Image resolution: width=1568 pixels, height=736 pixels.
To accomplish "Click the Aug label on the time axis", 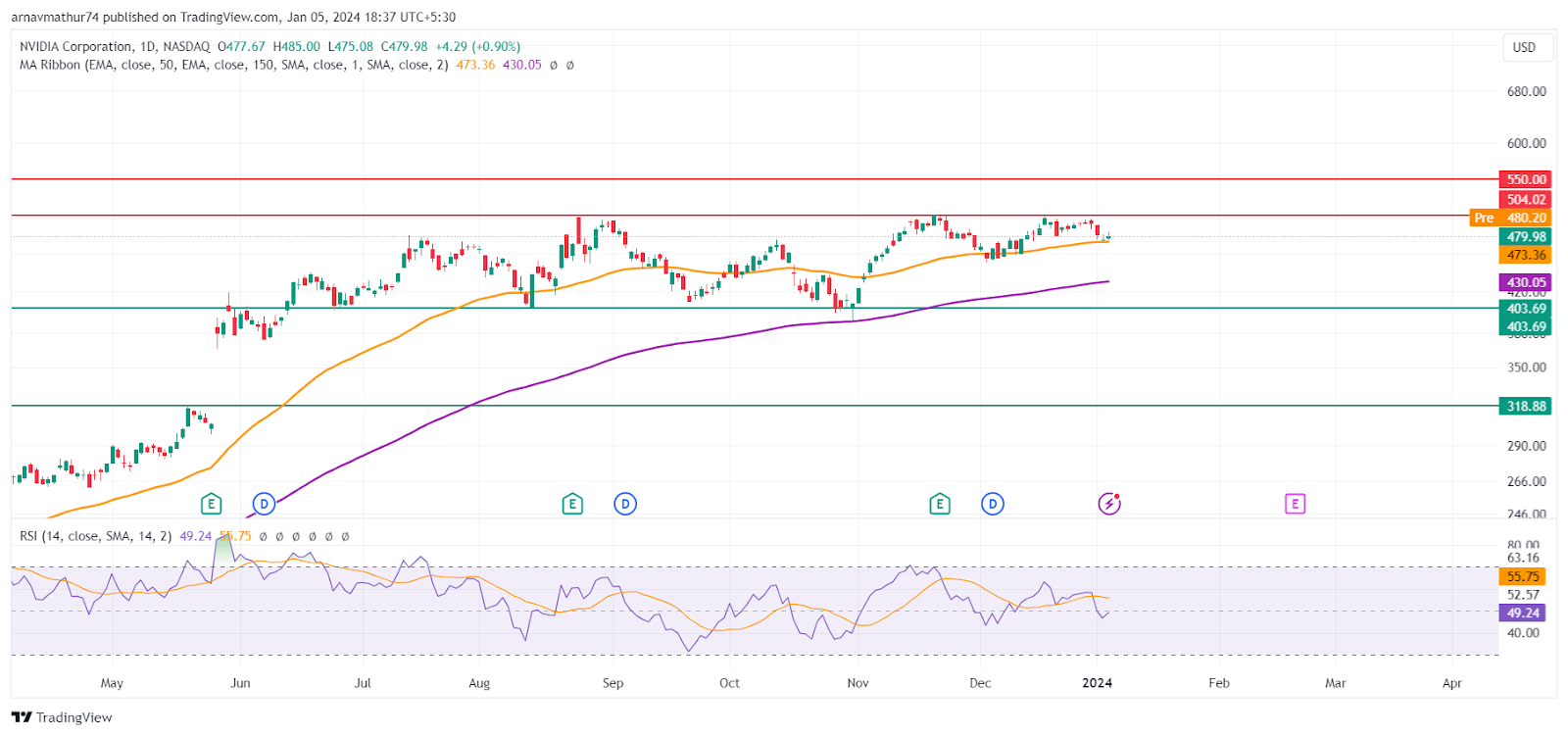I will pyautogui.click(x=479, y=683).
